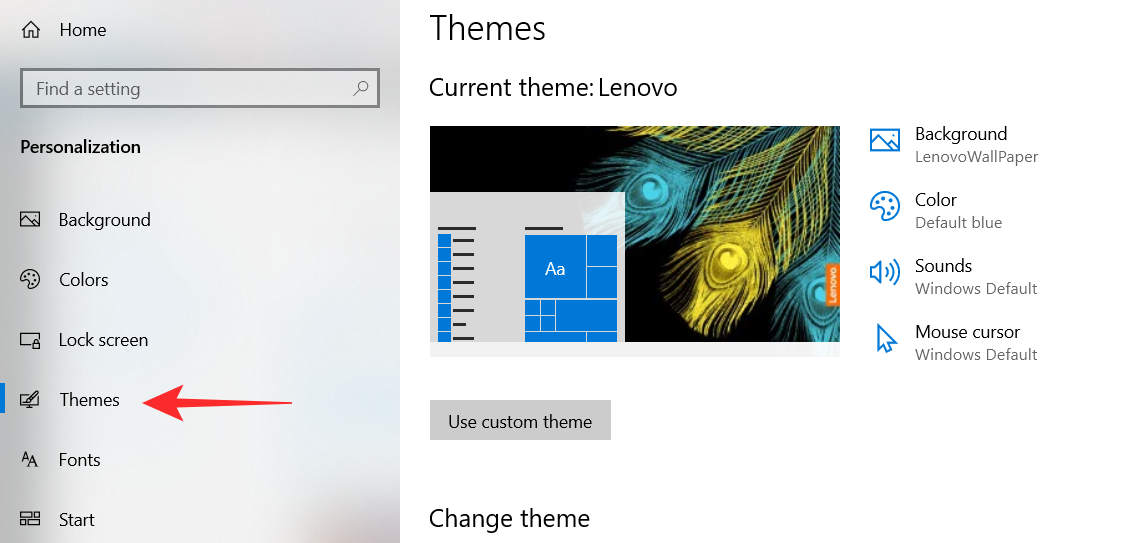Click the theme Background picture icon
This screenshot has height=543, width=1138.
pos(885,141)
